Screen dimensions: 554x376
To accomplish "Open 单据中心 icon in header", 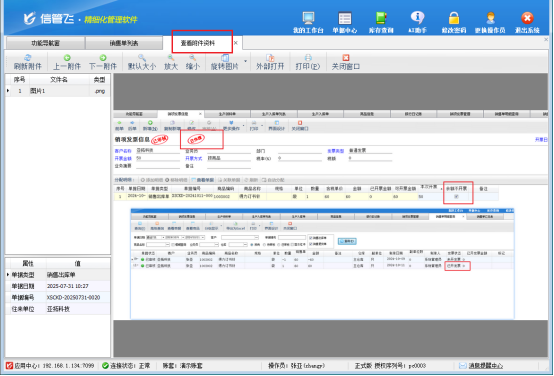I will pos(344,23).
